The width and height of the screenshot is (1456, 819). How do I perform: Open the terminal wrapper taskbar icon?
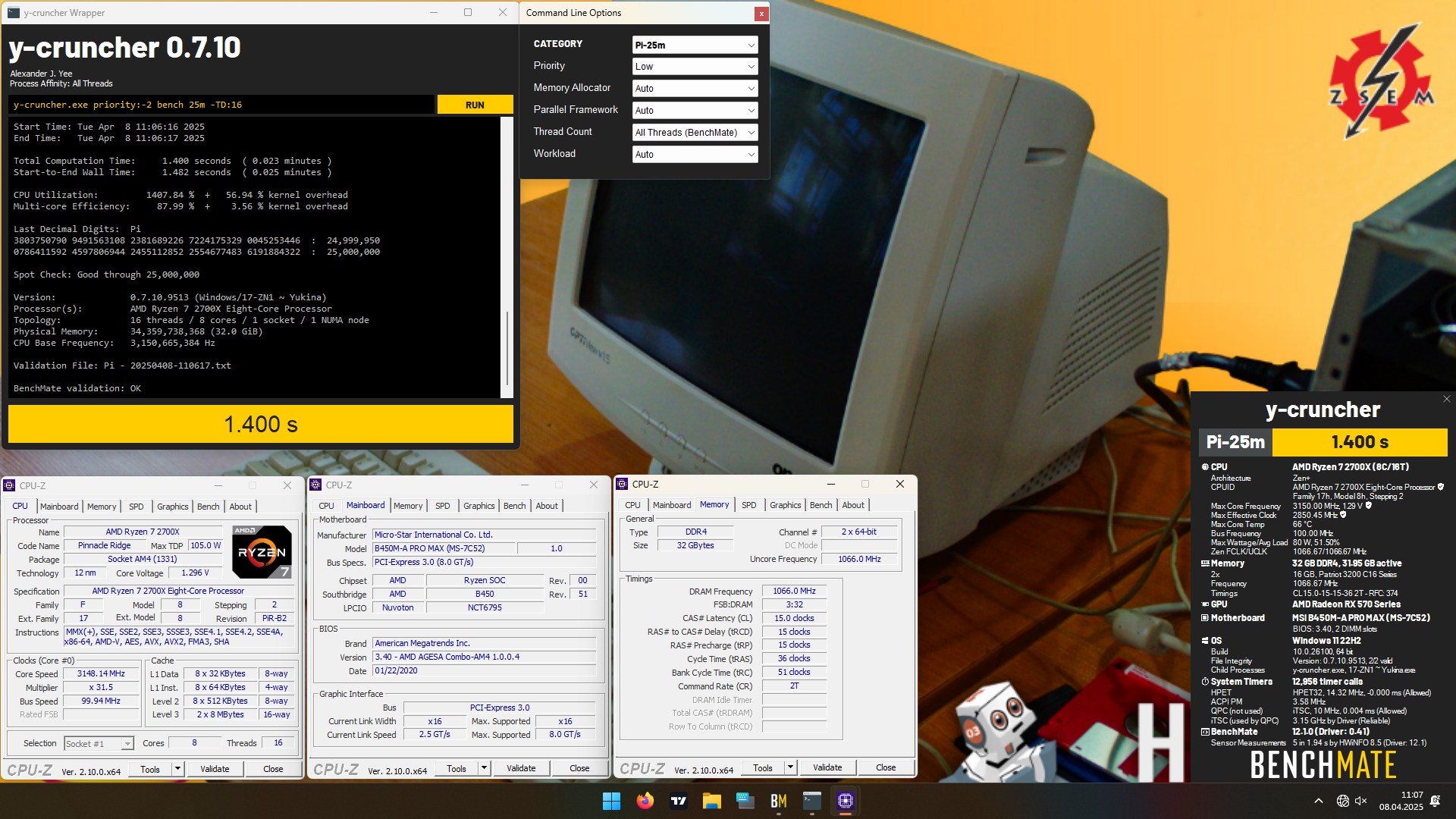pyautogui.click(x=812, y=801)
